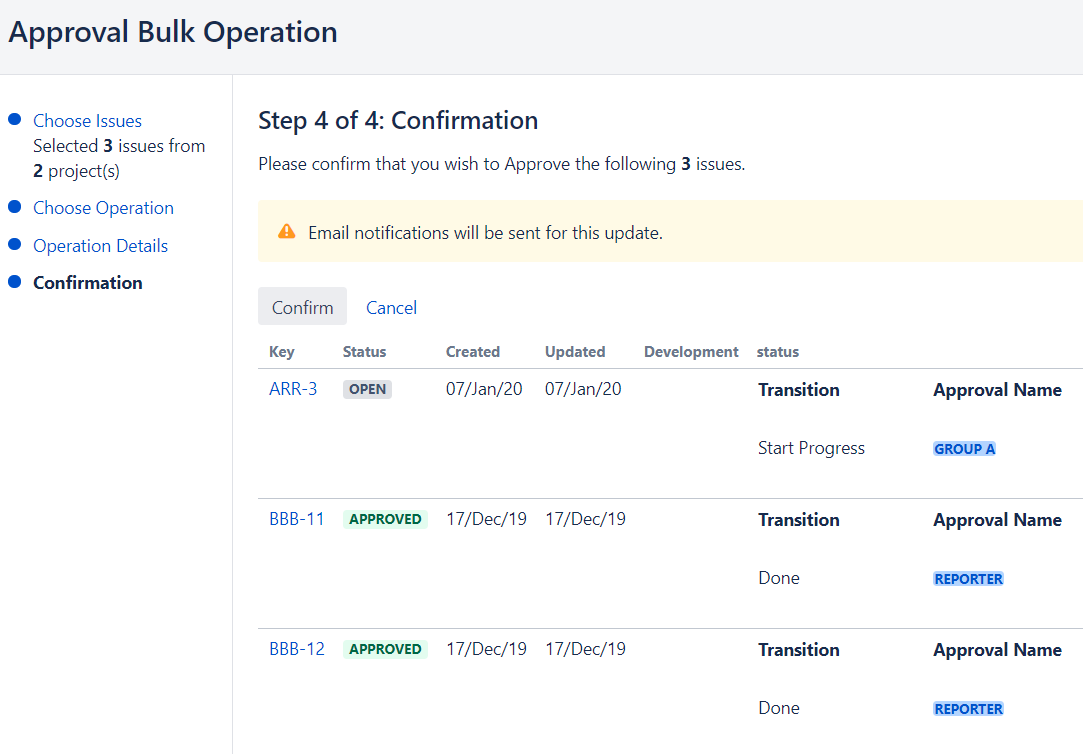
Task: Open issue ARR-3
Action: click(293, 389)
